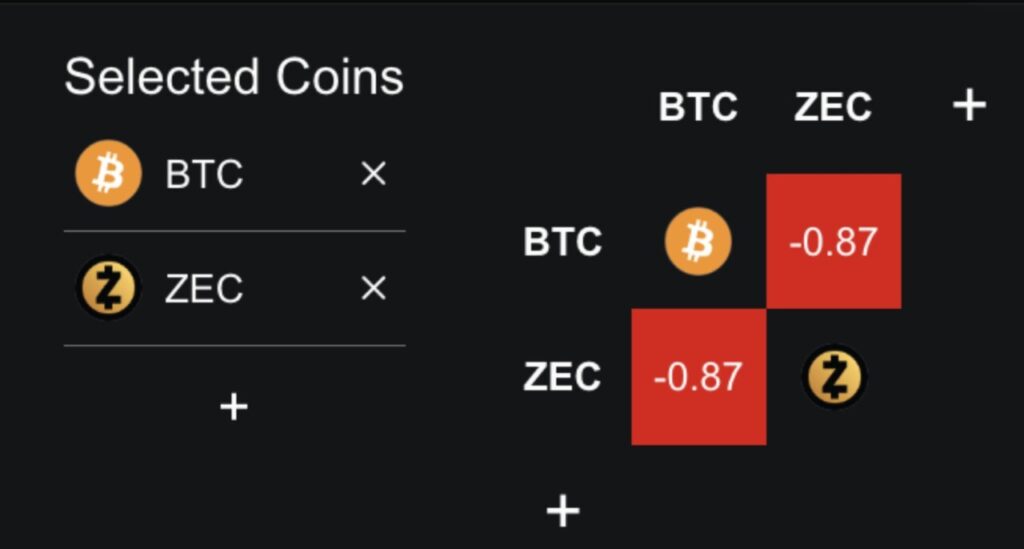Remove BTC from the selected coins
The height and width of the screenshot is (549, 1024).
(373, 175)
